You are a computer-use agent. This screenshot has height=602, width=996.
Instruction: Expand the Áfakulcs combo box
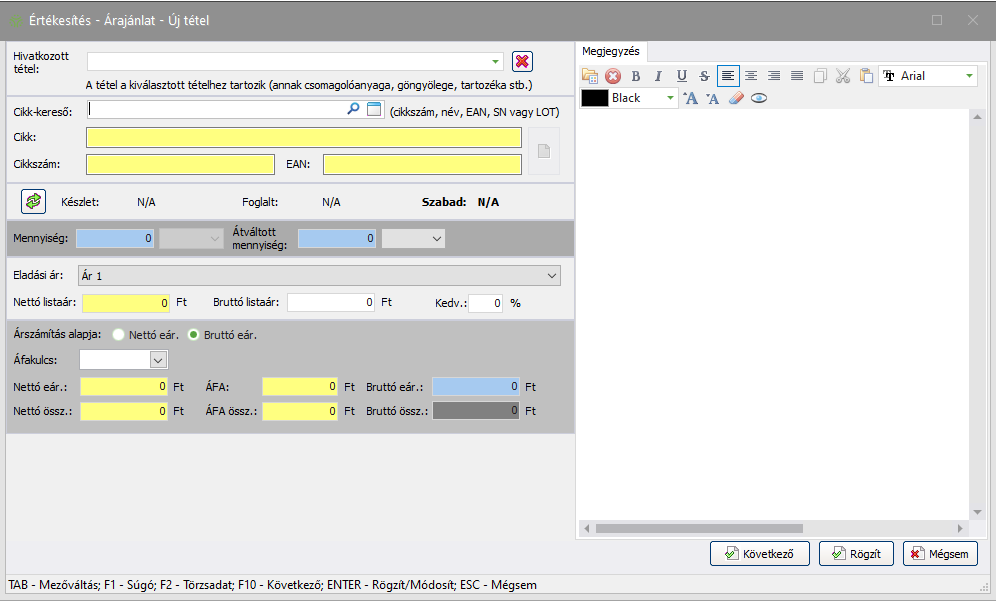tap(157, 359)
